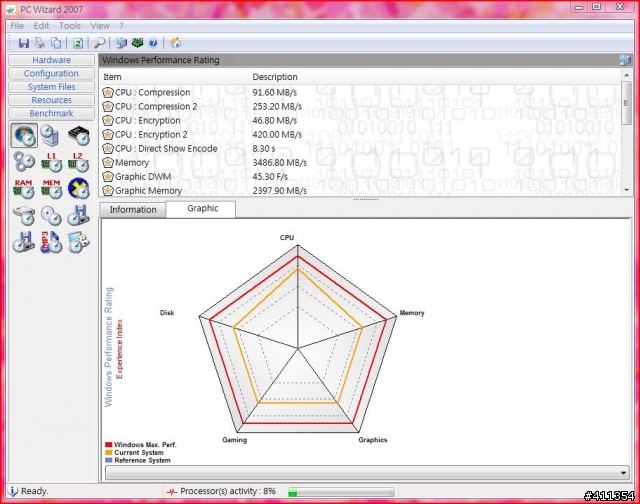
Task: Switch to the Information tab
Action: [133, 210]
